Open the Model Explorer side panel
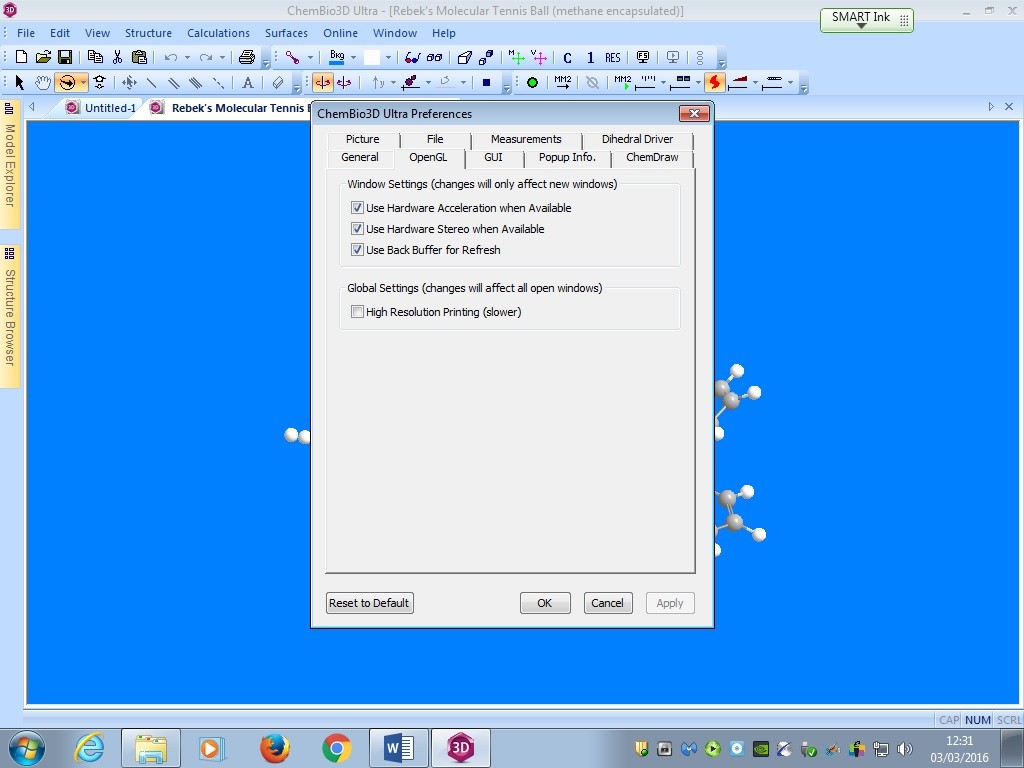Viewport: 1024px width, 768px height. (9, 164)
